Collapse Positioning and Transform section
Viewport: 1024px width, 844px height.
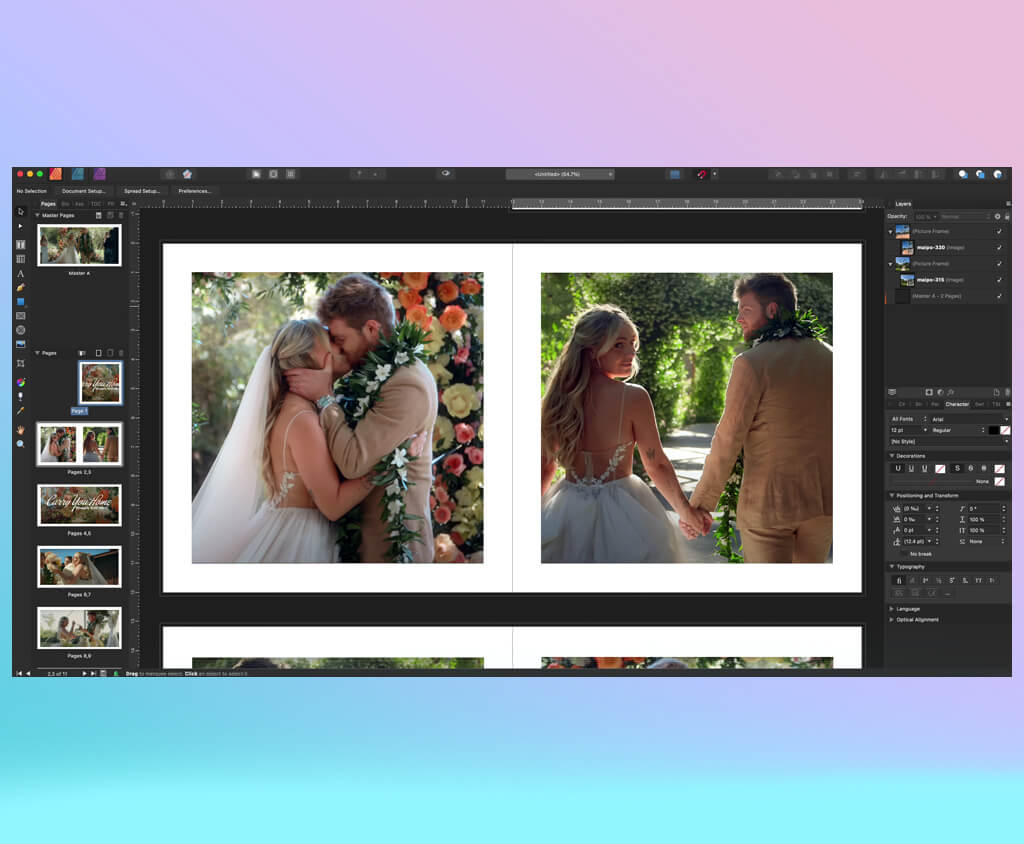[x=892, y=495]
